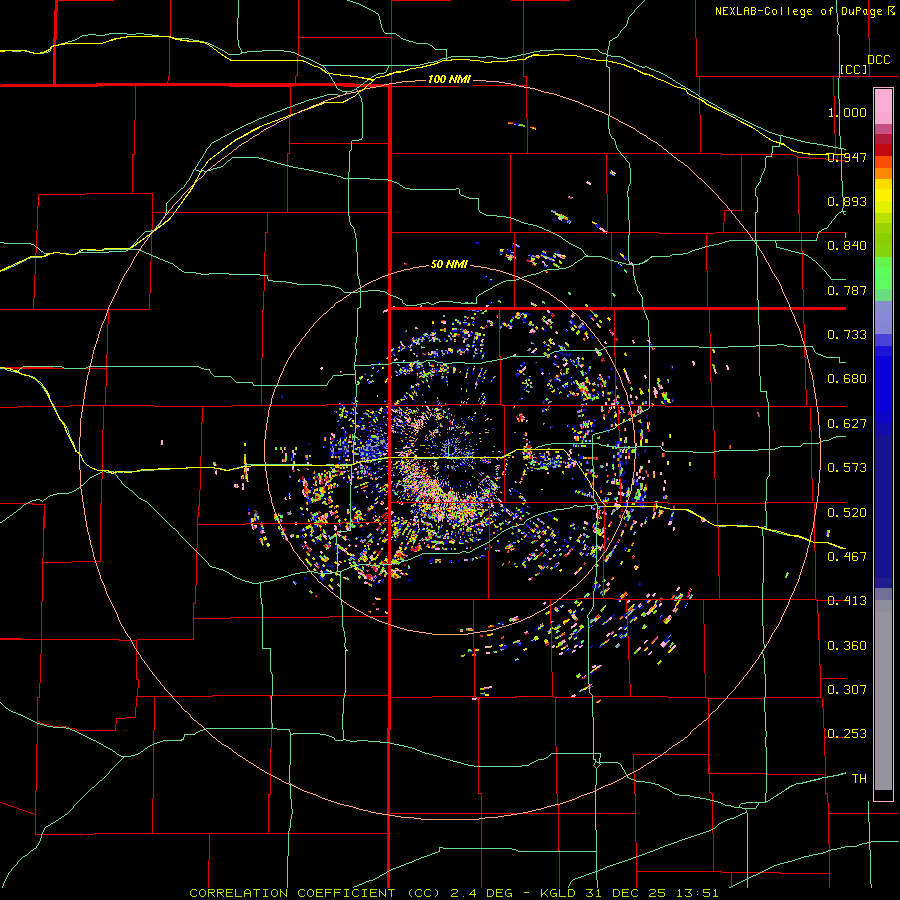The image size is (900, 900).
Task: Click the 0.520 scale value
Action: [847, 512]
